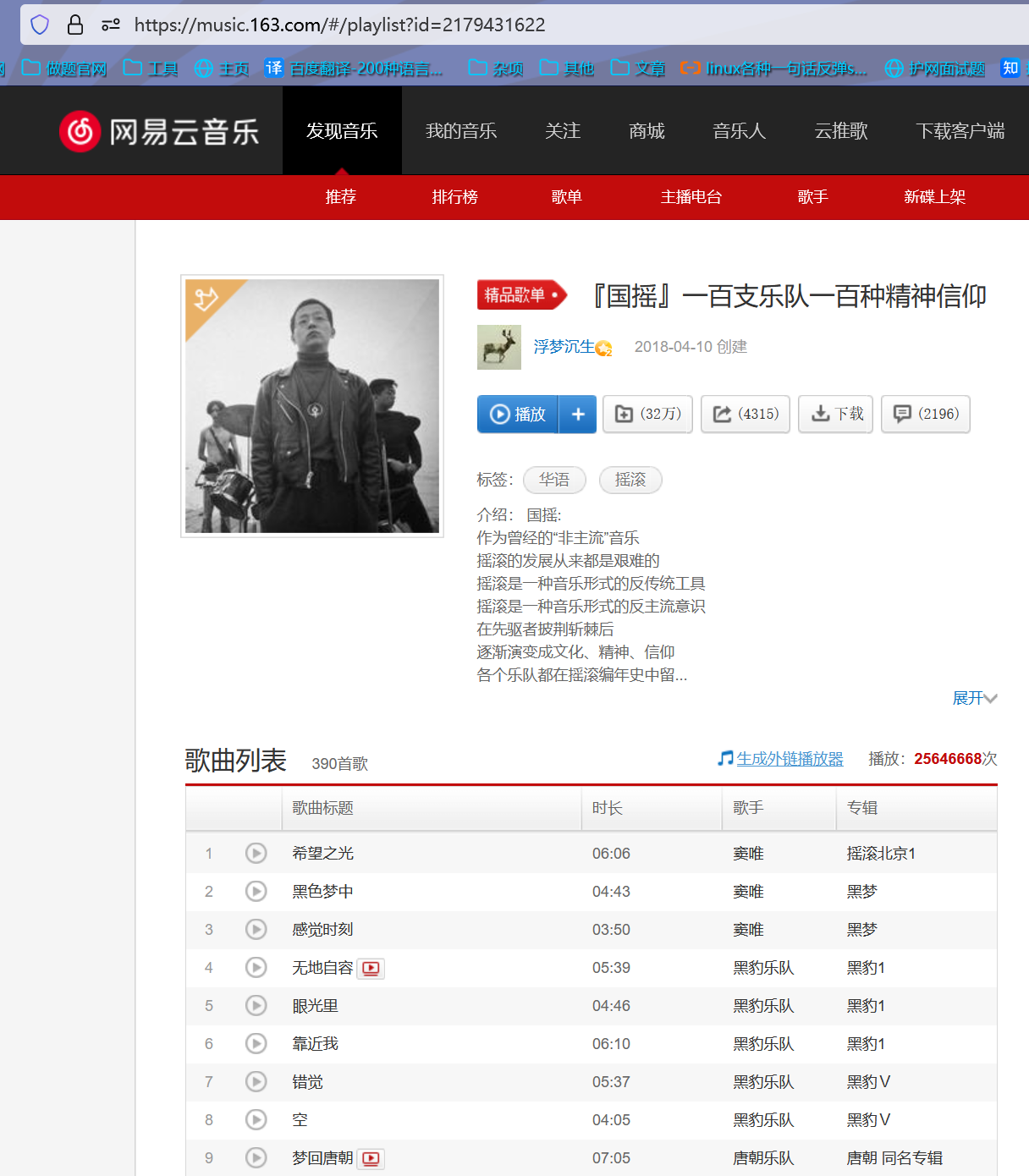The image size is (1029, 1176).
Task: Open the 关注 nav item
Action: pos(563,131)
